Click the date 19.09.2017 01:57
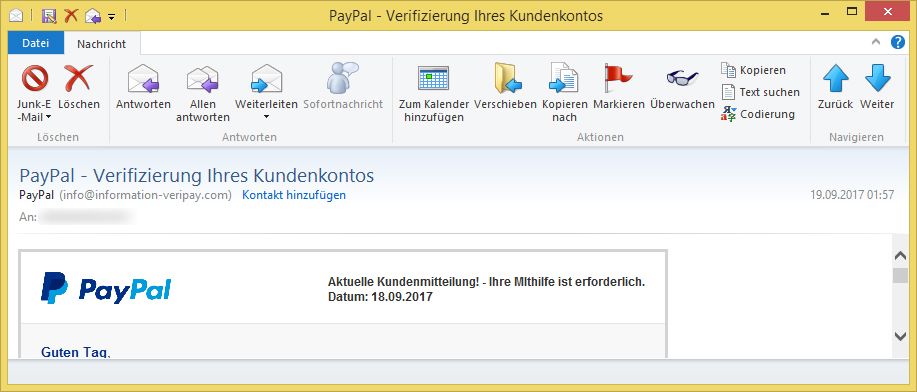The image size is (917, 392). [852, 195]
